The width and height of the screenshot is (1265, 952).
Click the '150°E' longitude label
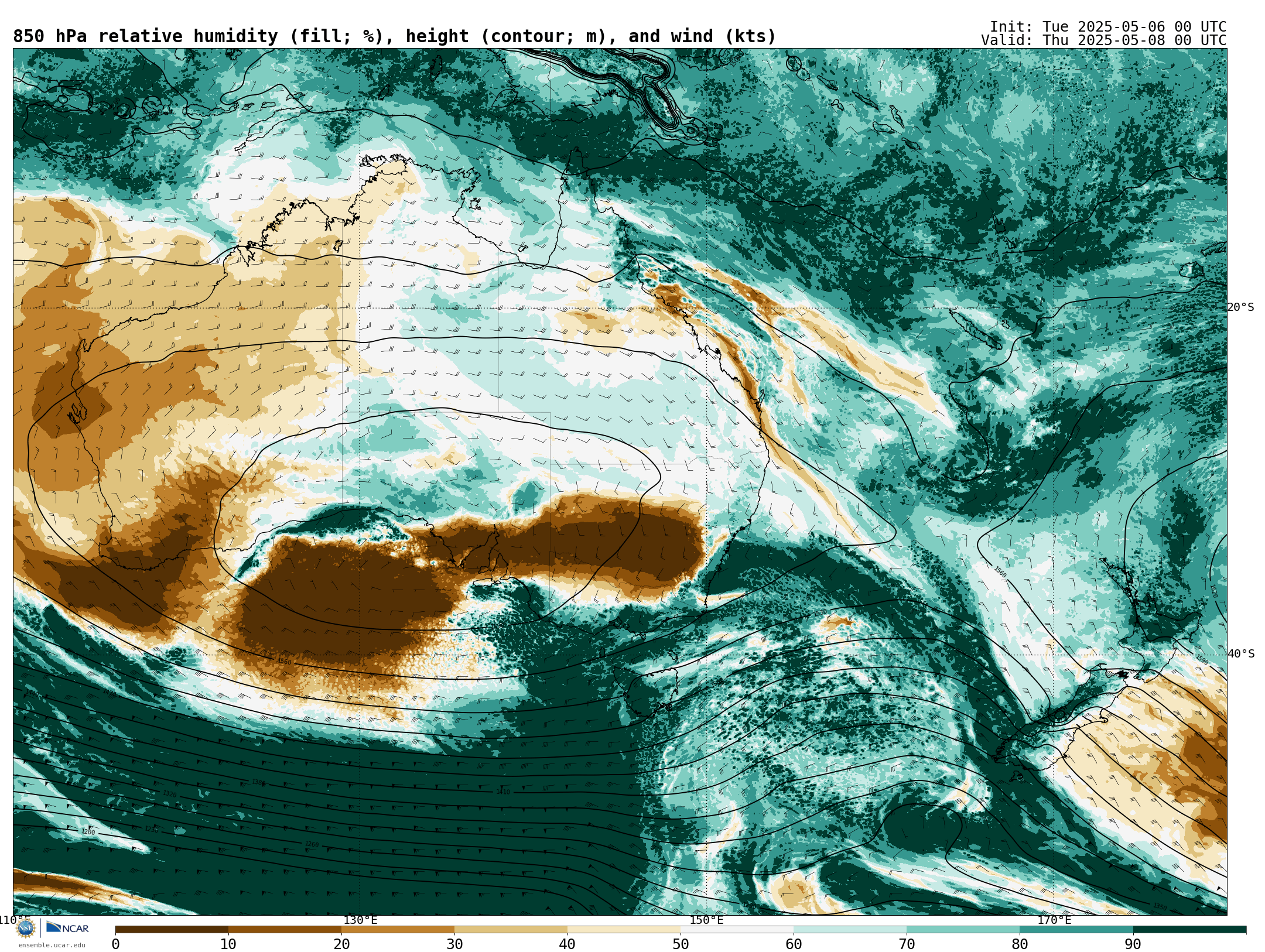pos(706,920)
